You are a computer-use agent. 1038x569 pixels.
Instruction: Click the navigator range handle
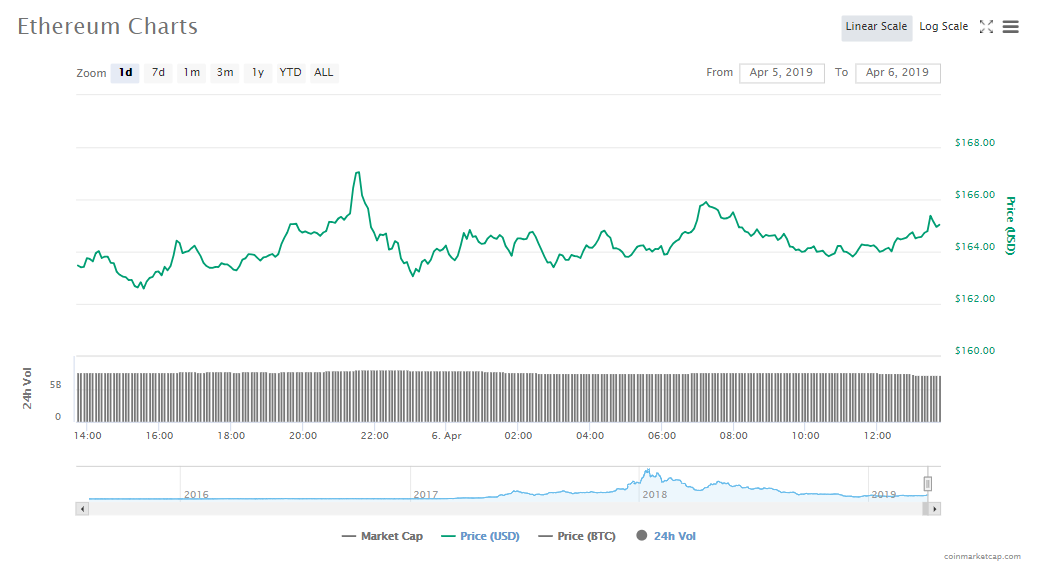point(928,484)
